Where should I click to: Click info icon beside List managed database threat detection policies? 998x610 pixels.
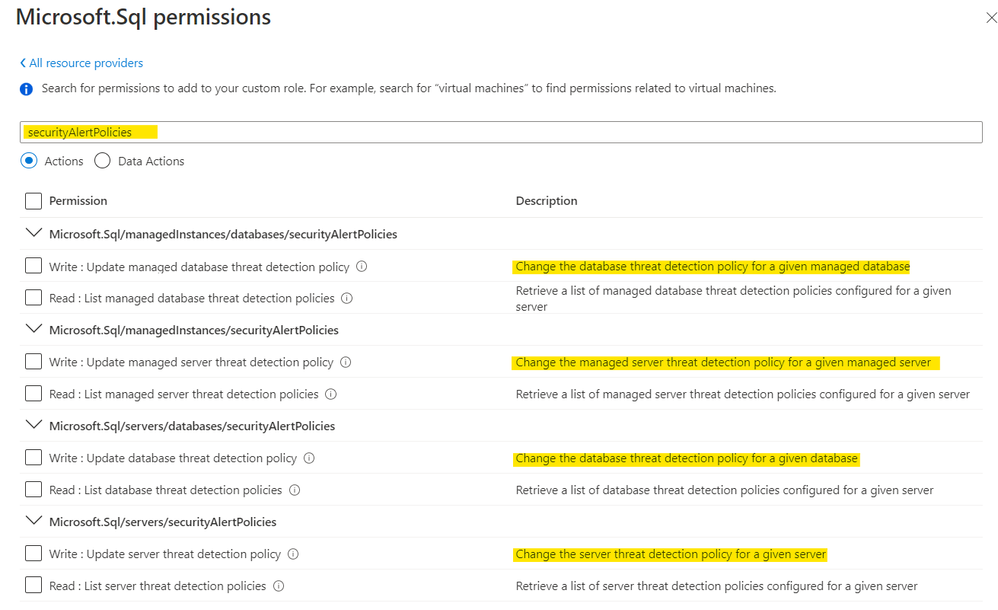pyautogui.click(x=347, y=298)
